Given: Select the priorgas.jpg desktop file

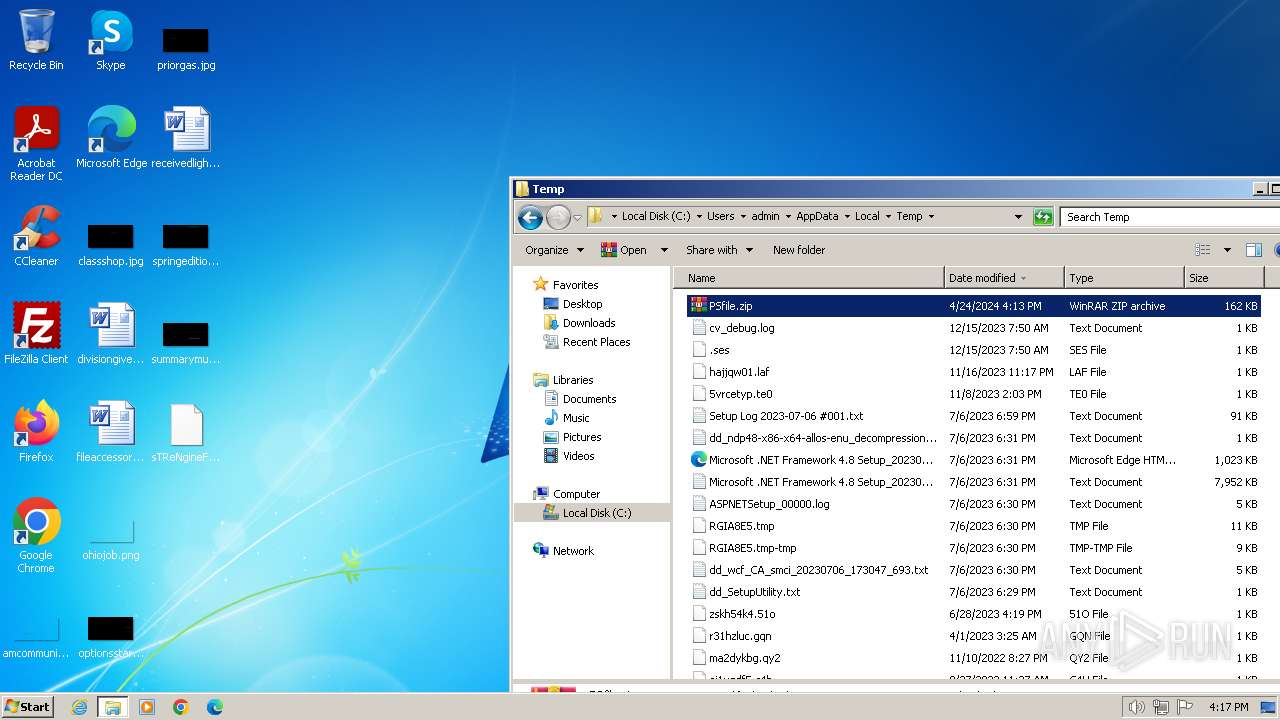Looking at the screenshot, I should coord(186,49).
